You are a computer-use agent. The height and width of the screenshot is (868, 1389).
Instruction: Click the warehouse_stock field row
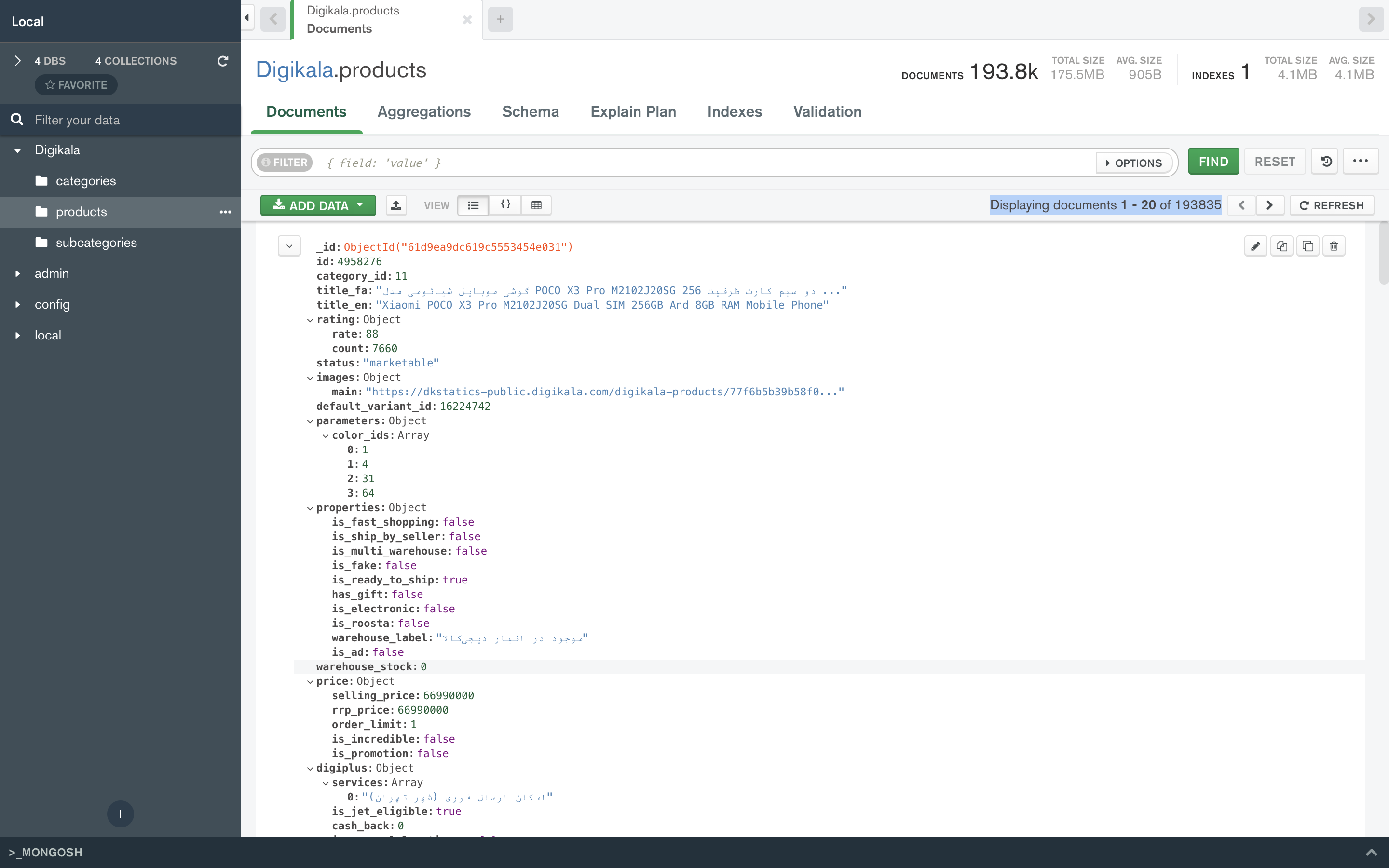pos(829,666)
